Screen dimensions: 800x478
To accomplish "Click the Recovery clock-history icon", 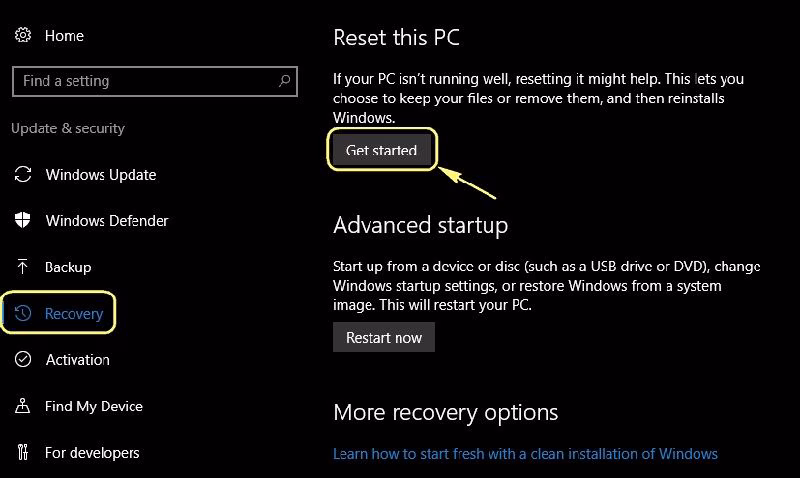I will (x=22, y=314).
